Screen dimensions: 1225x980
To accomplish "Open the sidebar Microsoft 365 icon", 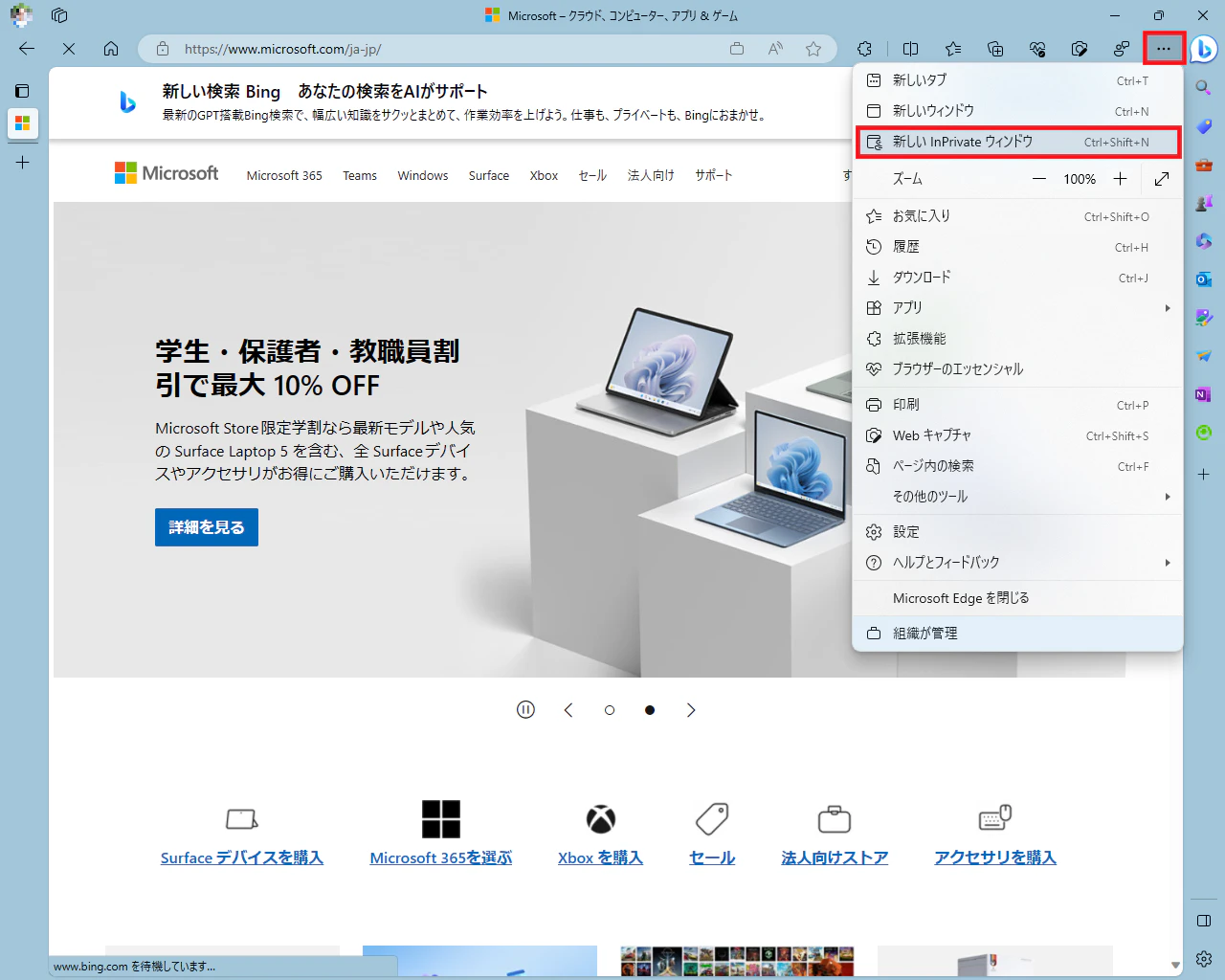I will coord(1204,241).
